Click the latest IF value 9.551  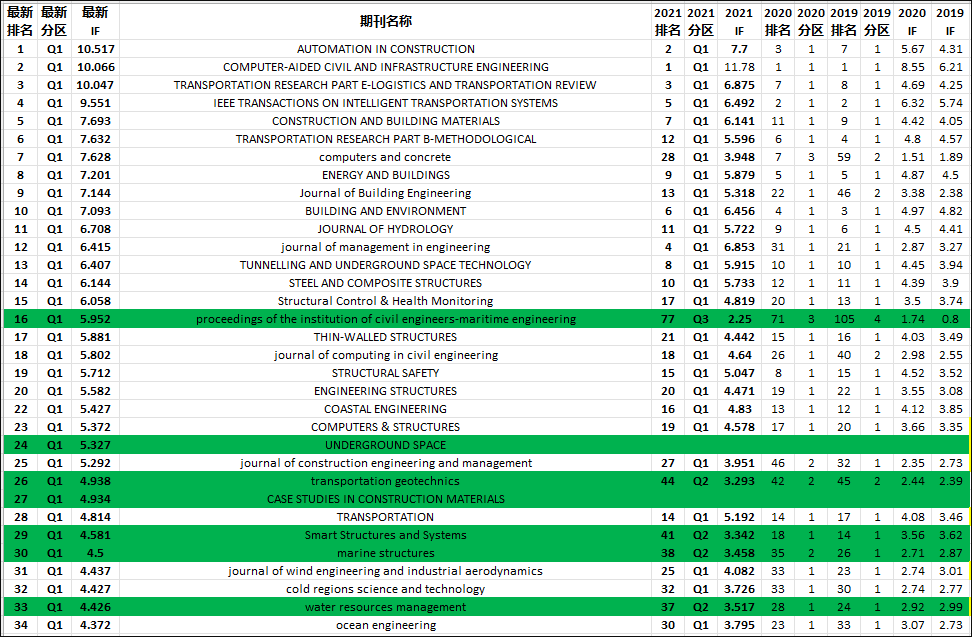[95, 103]
